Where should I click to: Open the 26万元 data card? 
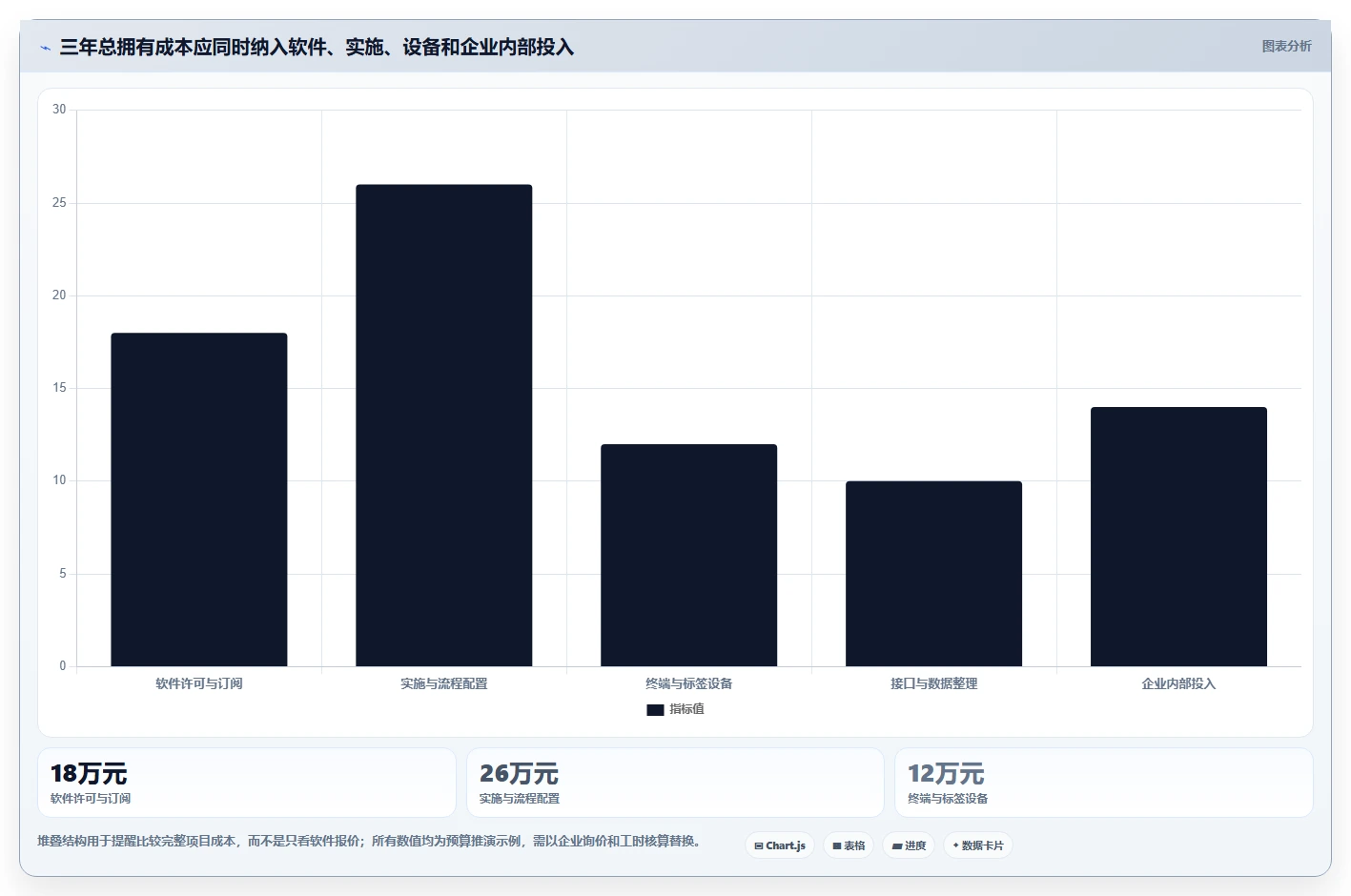pos(675,783)
